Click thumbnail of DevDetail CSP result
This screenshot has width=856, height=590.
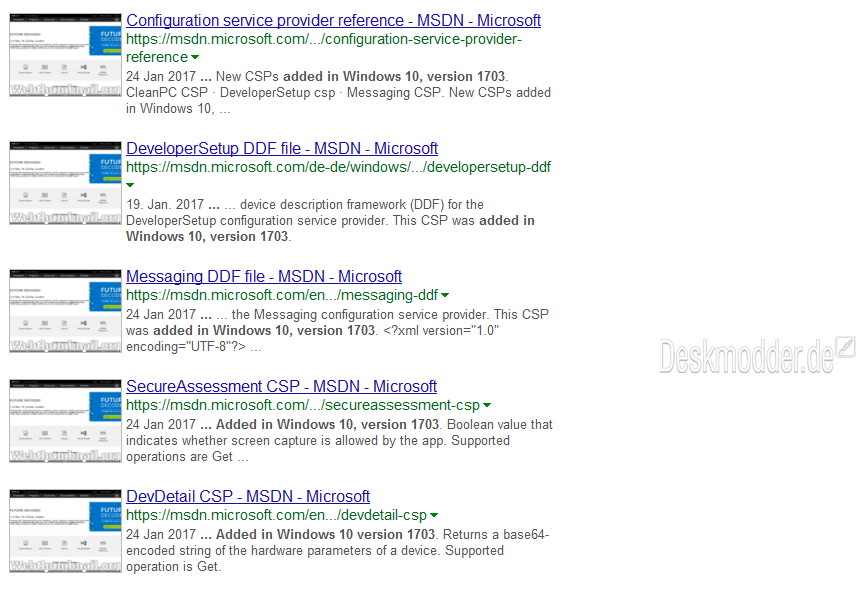click(65, 531)
